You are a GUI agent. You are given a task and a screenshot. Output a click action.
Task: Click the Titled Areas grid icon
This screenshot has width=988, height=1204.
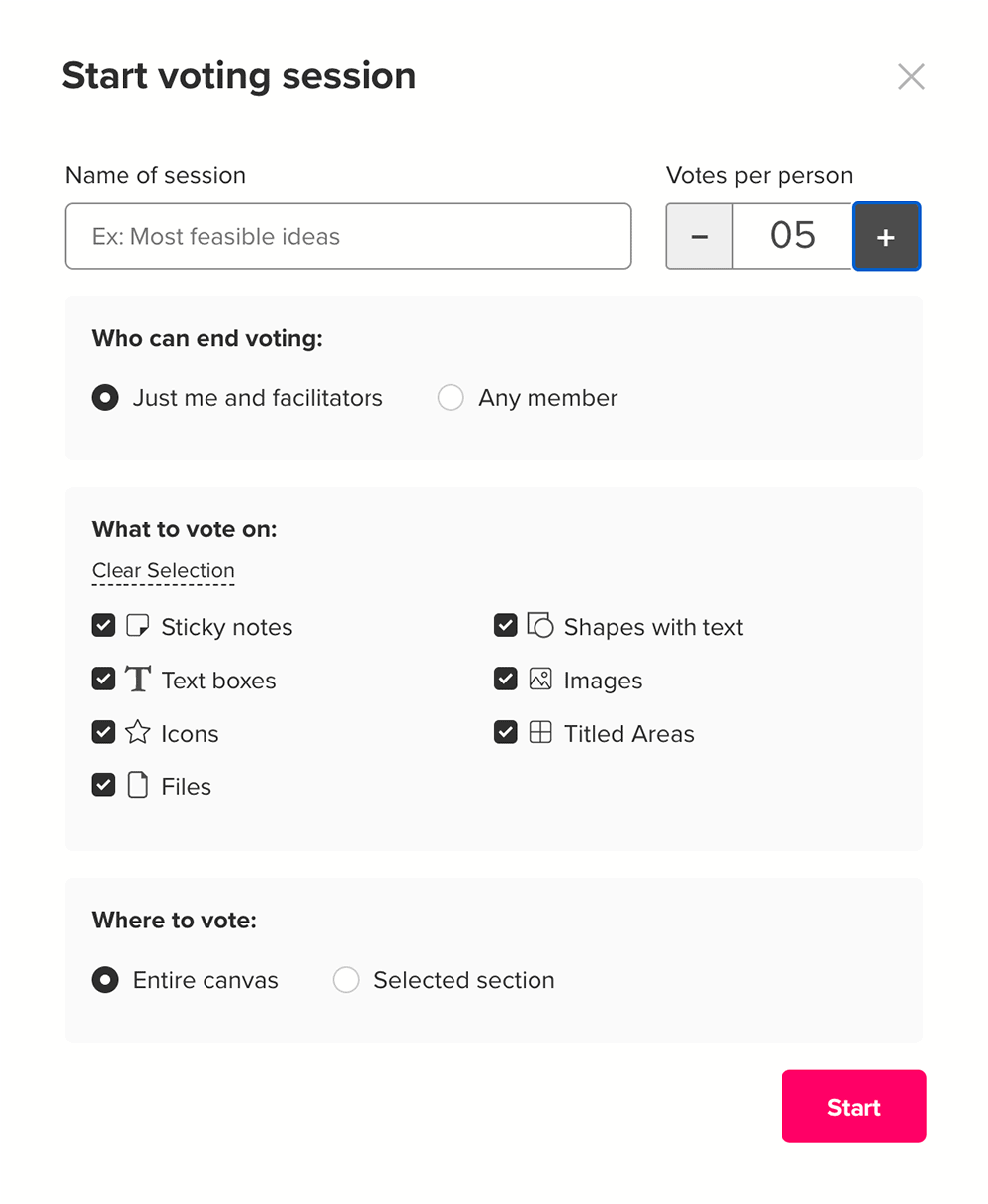click(x=539, y=733)
